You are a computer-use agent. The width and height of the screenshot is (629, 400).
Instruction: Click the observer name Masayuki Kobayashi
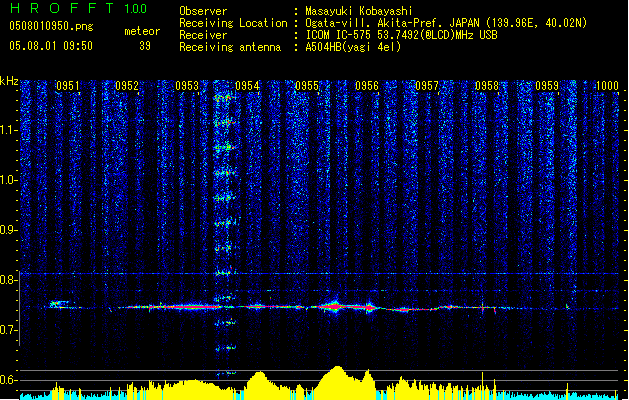[x=359, y=11]
